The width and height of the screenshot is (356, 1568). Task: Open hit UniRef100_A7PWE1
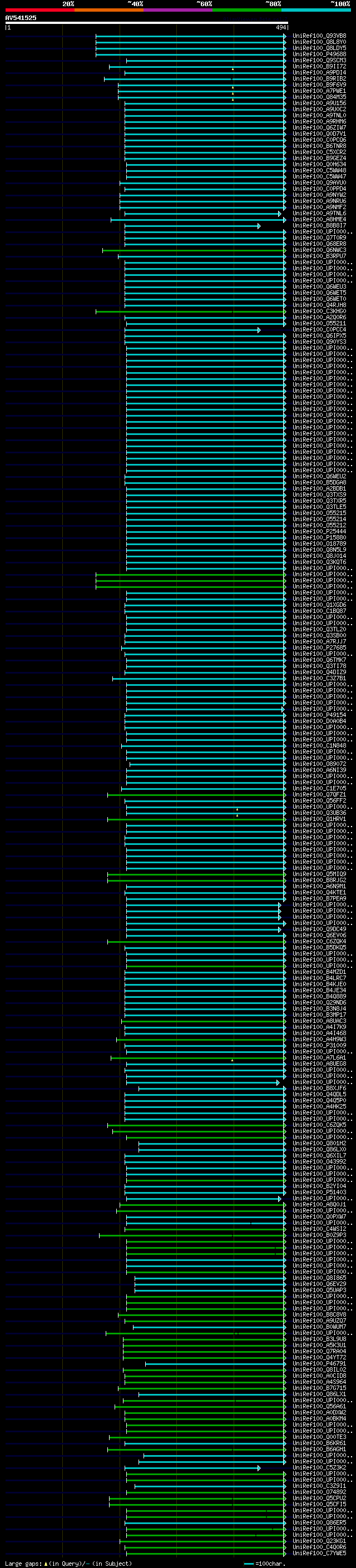point(319,91)
